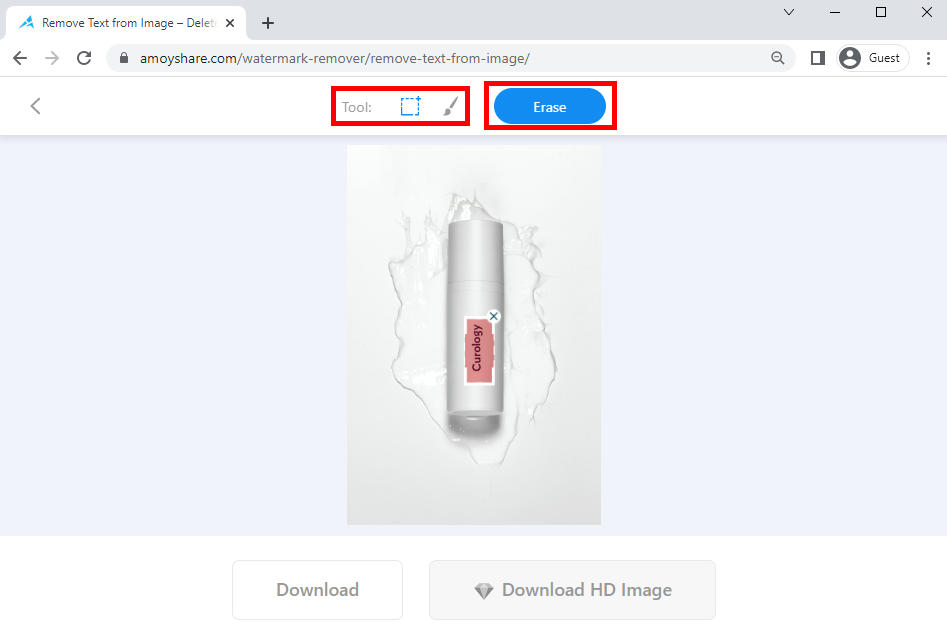Click the Download button
Image resolution: width=947 pixels, height=639 pixels.
point(318,589)
